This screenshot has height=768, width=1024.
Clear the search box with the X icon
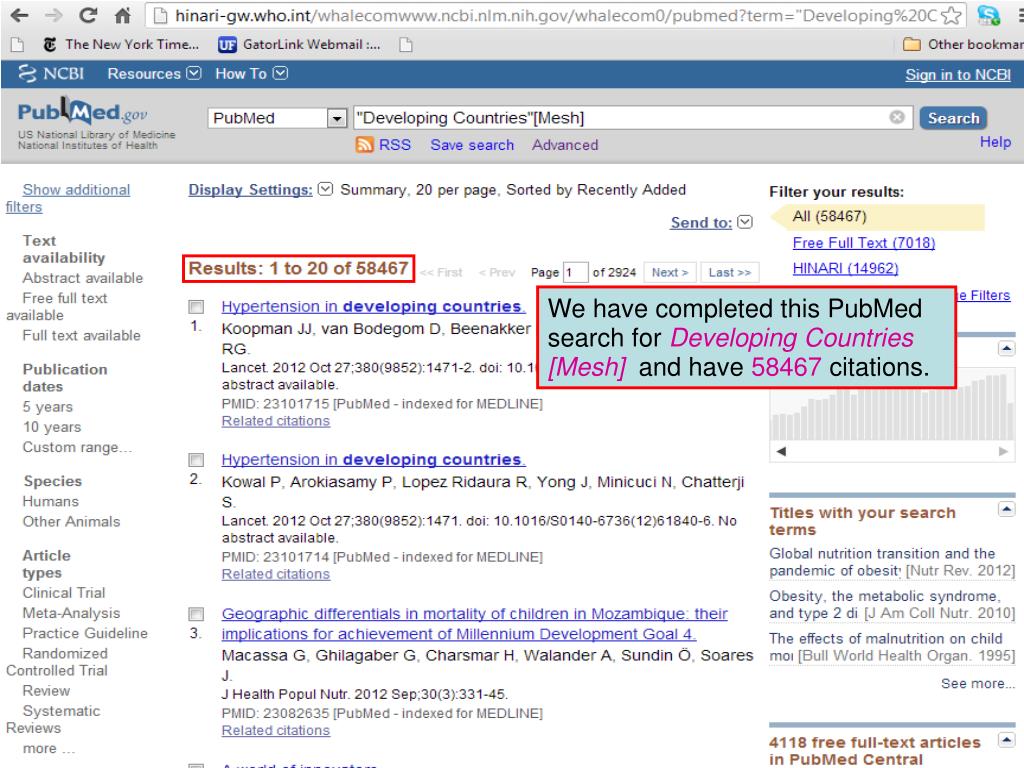tap(897, 117)
